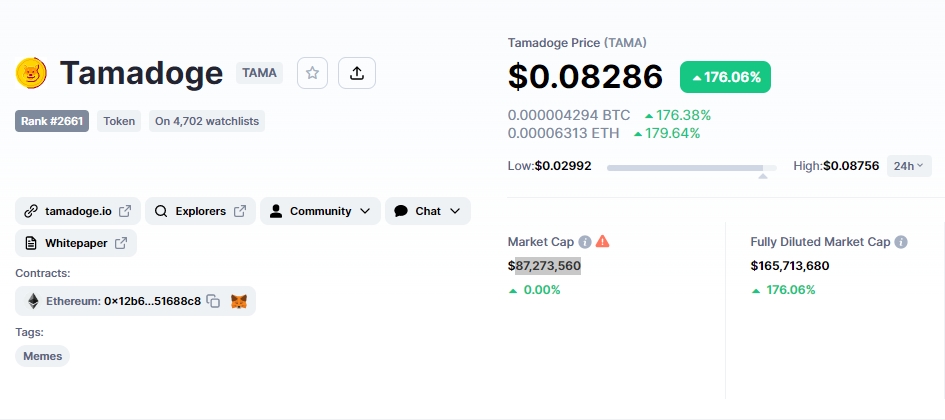Click the Memes tag

pyautogui.click(x=42, y=356)
